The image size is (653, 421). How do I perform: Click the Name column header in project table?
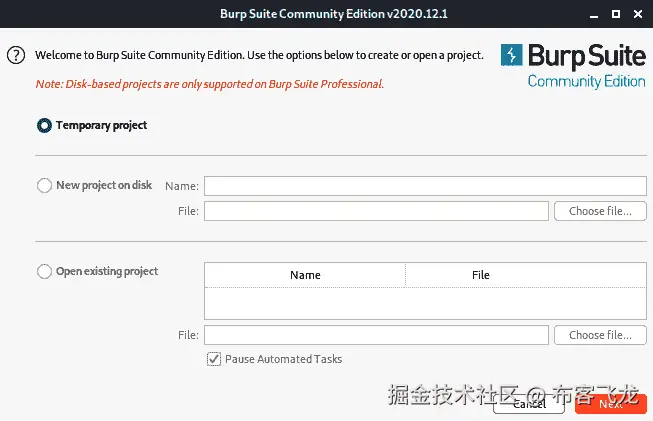(305, 275)
